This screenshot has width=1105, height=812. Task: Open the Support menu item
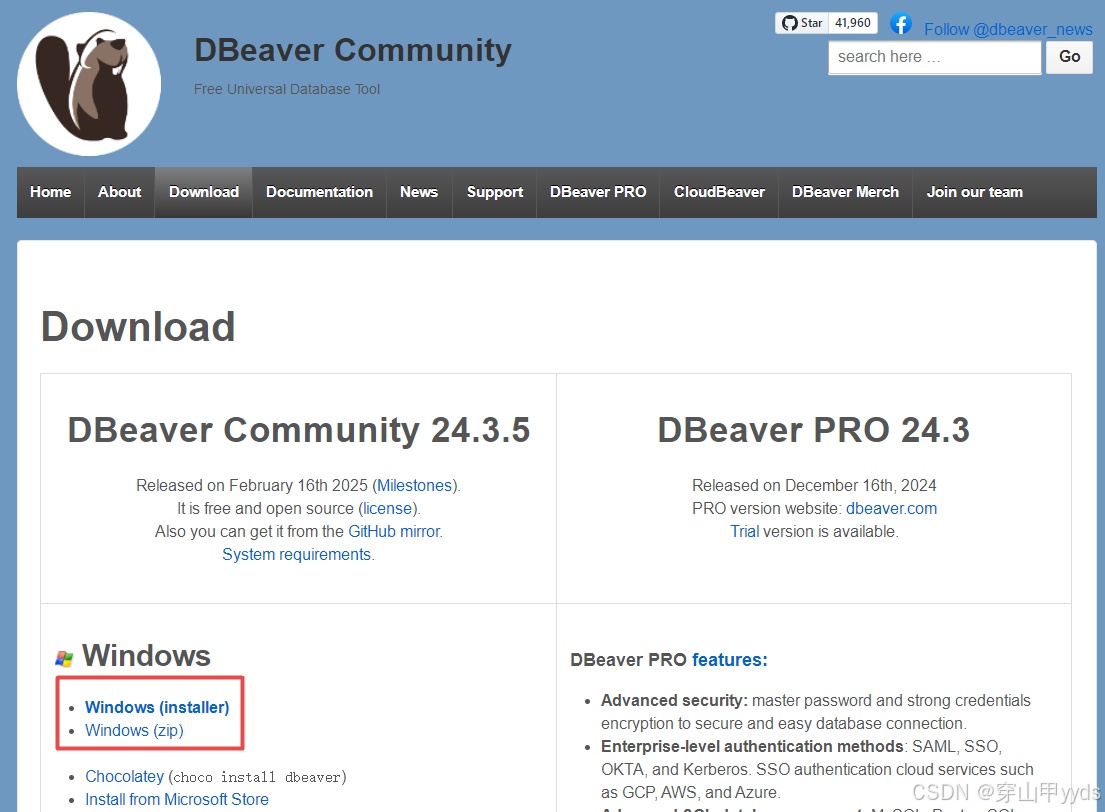click(495, 192)
